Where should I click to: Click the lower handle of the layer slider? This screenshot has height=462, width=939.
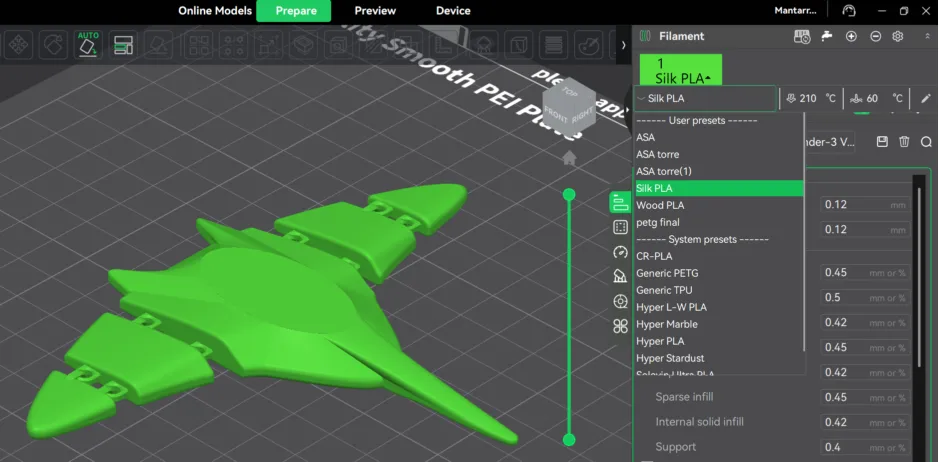click(569, 440)
